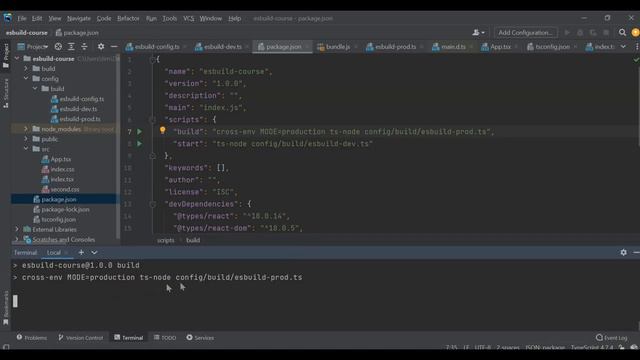Switch to esbuild-prod.ts editor tab

(x=395, y=47)
